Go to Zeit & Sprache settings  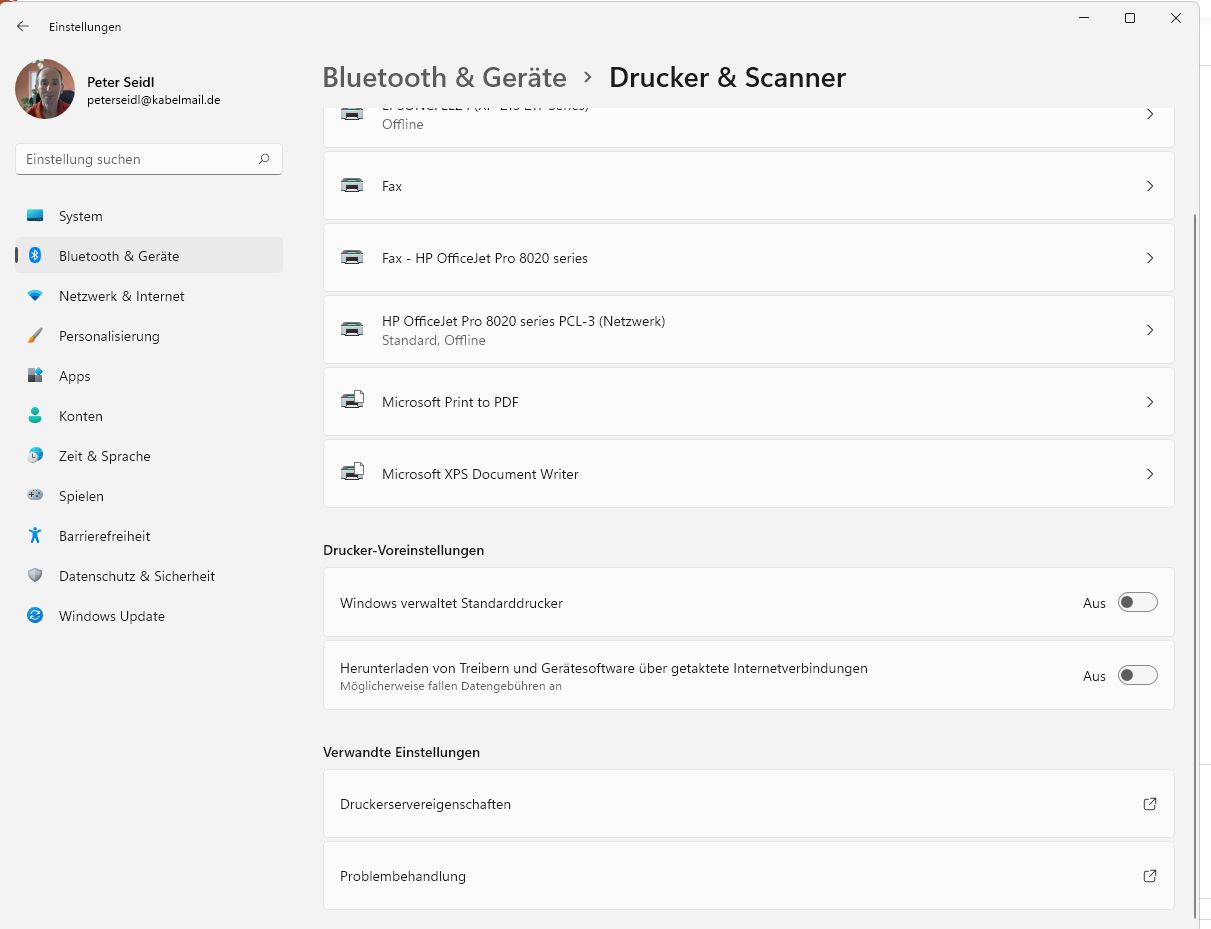(x=104, y=456)
